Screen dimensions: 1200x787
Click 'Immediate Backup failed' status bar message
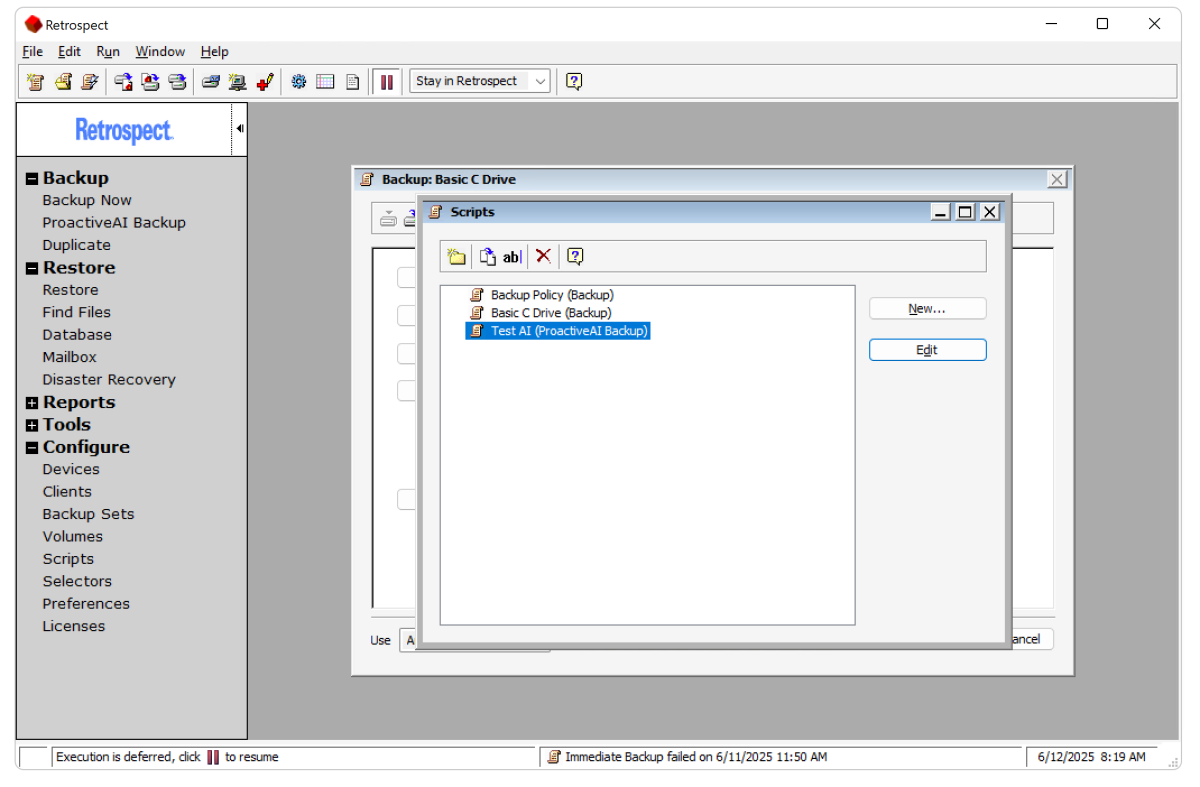pos(696,757)
